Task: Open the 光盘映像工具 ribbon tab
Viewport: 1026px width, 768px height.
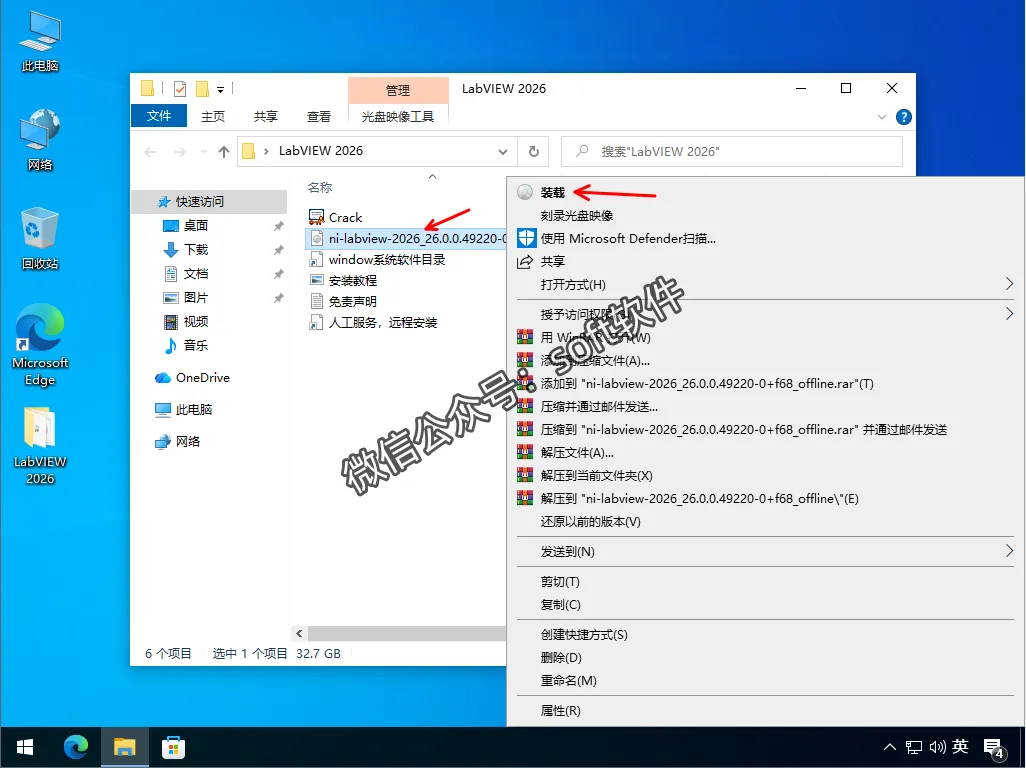Action: (398, 116)
